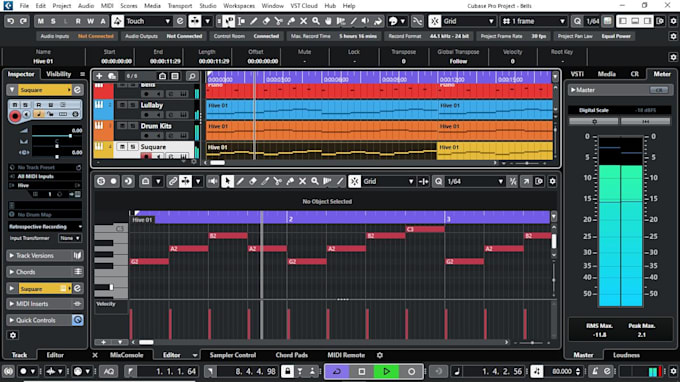Open the VST Cloud menu
Viewport: 680px width, 382px height.
[x=304, y=6]
